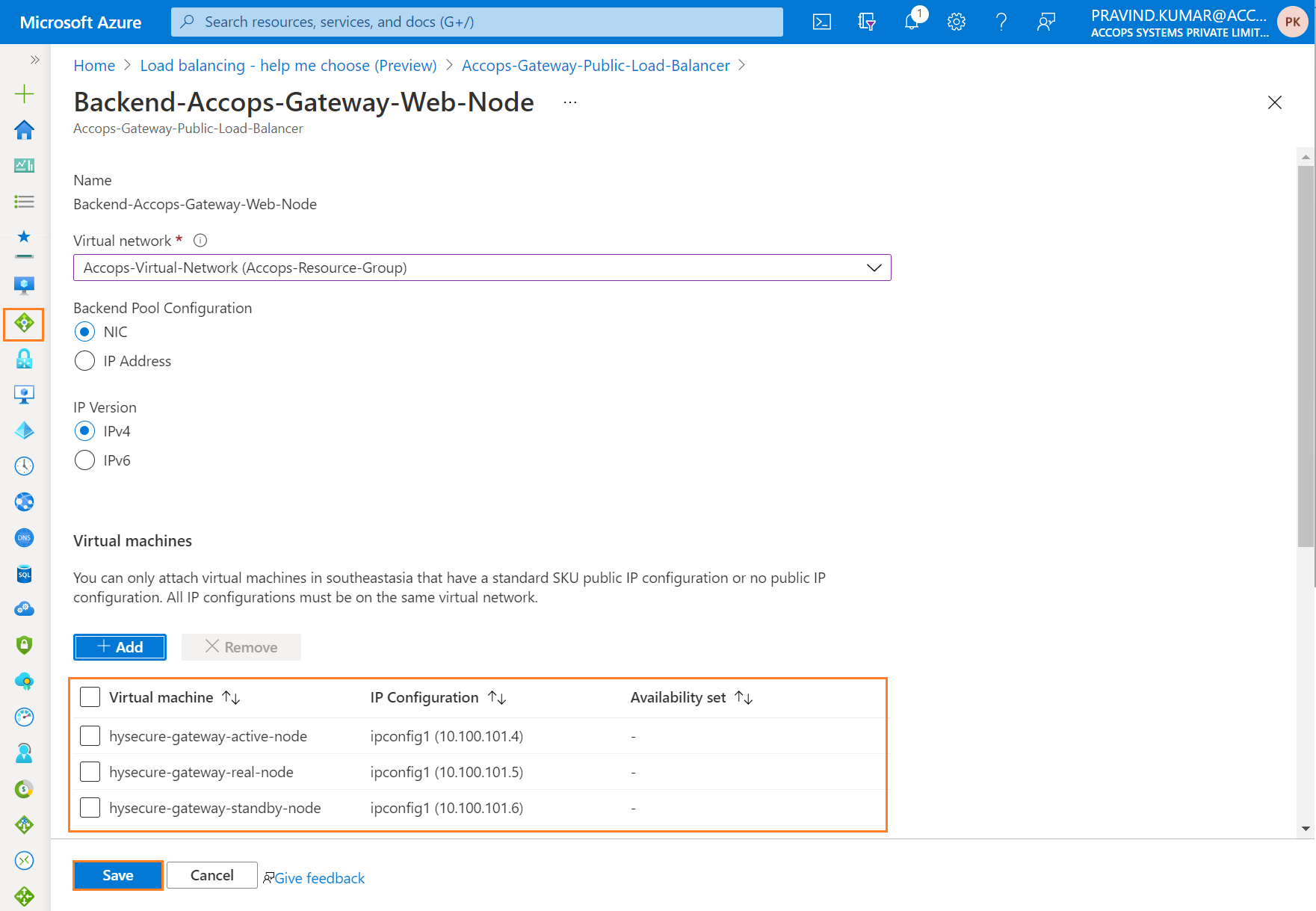
Task: Open All services list icon
Action: (x=24, y=202)
